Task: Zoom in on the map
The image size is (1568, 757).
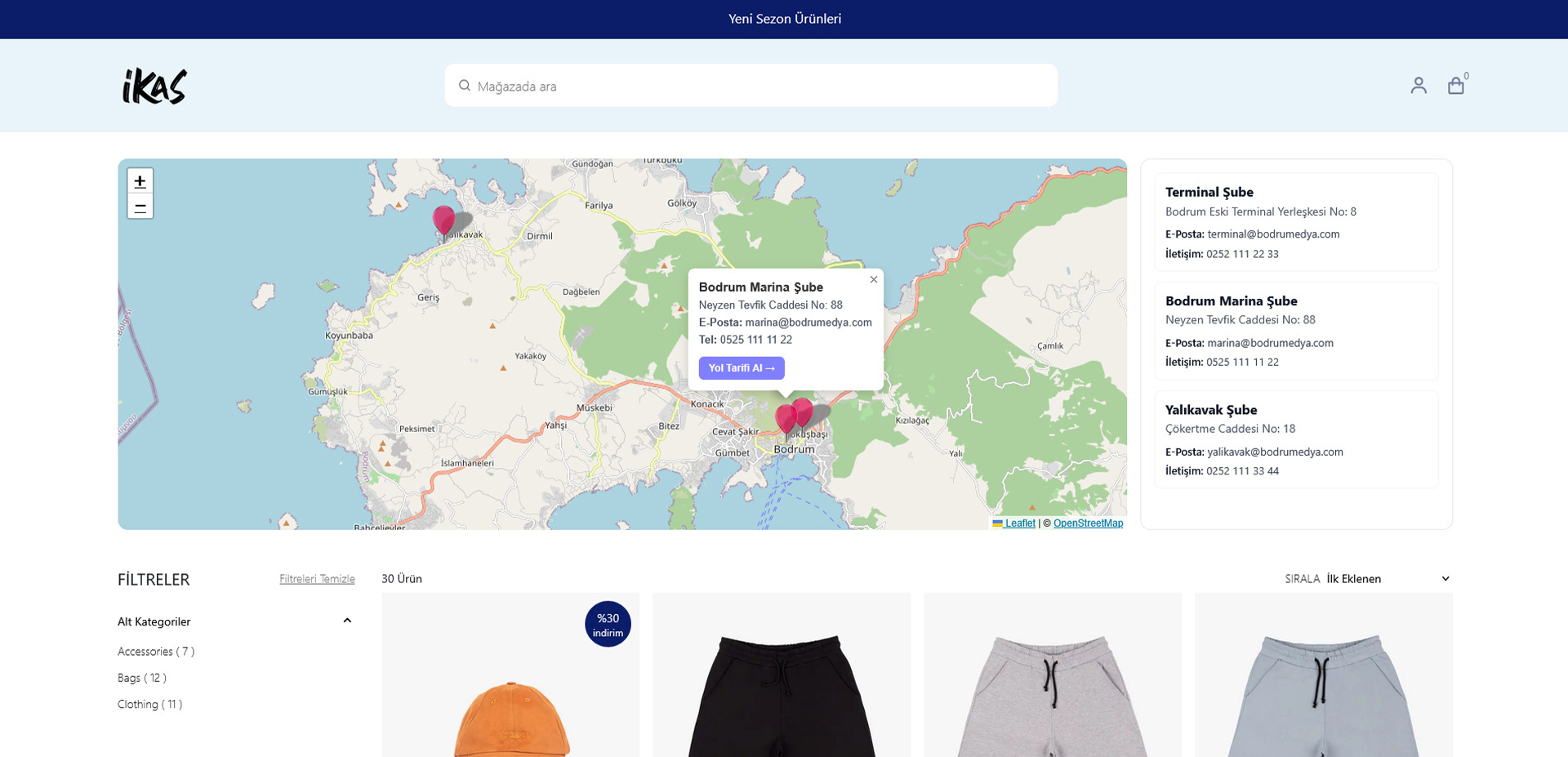Action: 140,181
